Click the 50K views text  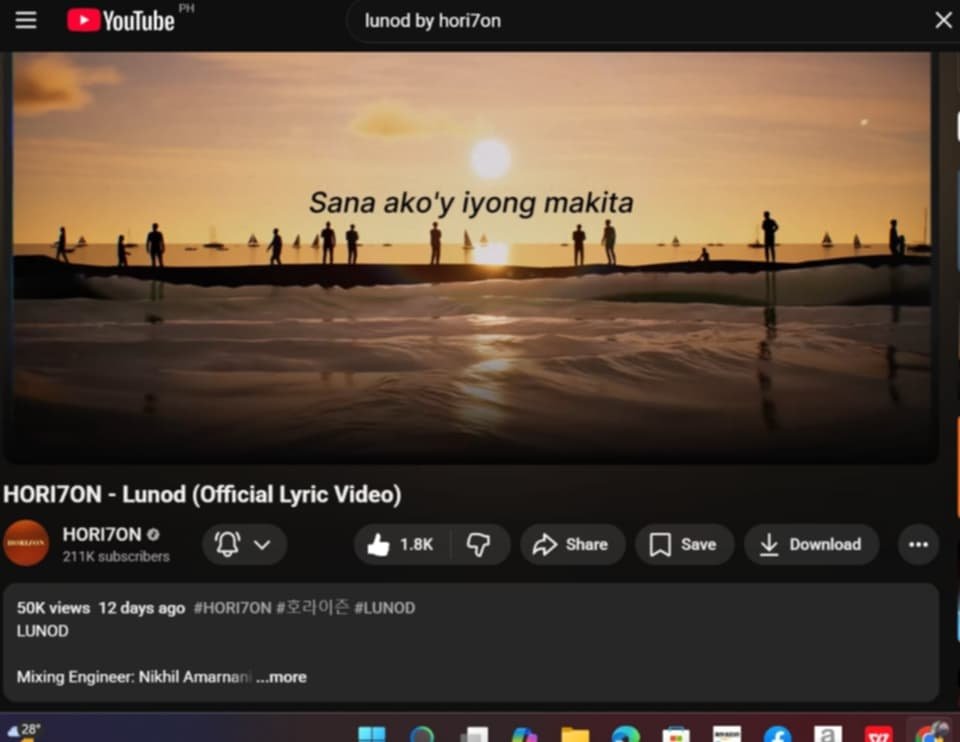click(x=53, y=608)
